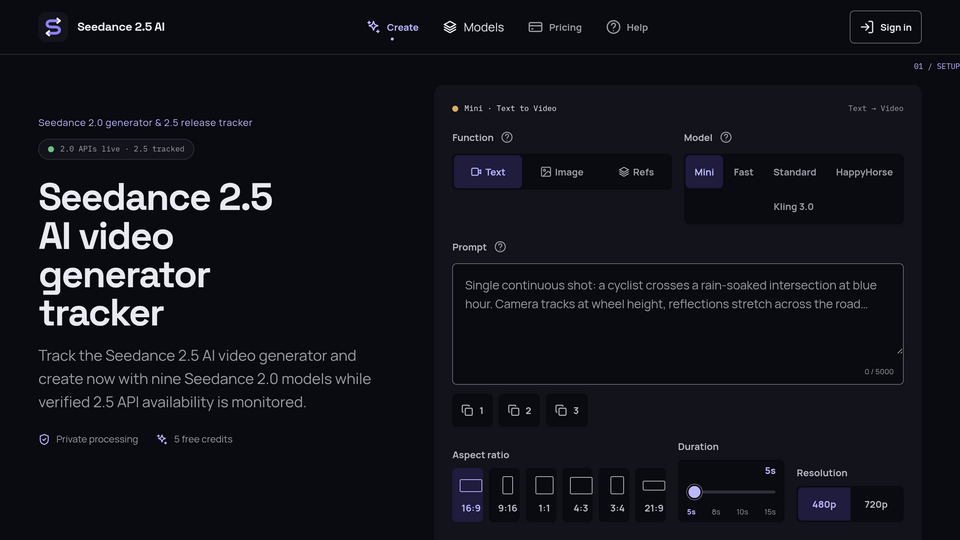Click the prompt text area resize grip
This screenshot has width=960, height=540.
click(899, 350)
